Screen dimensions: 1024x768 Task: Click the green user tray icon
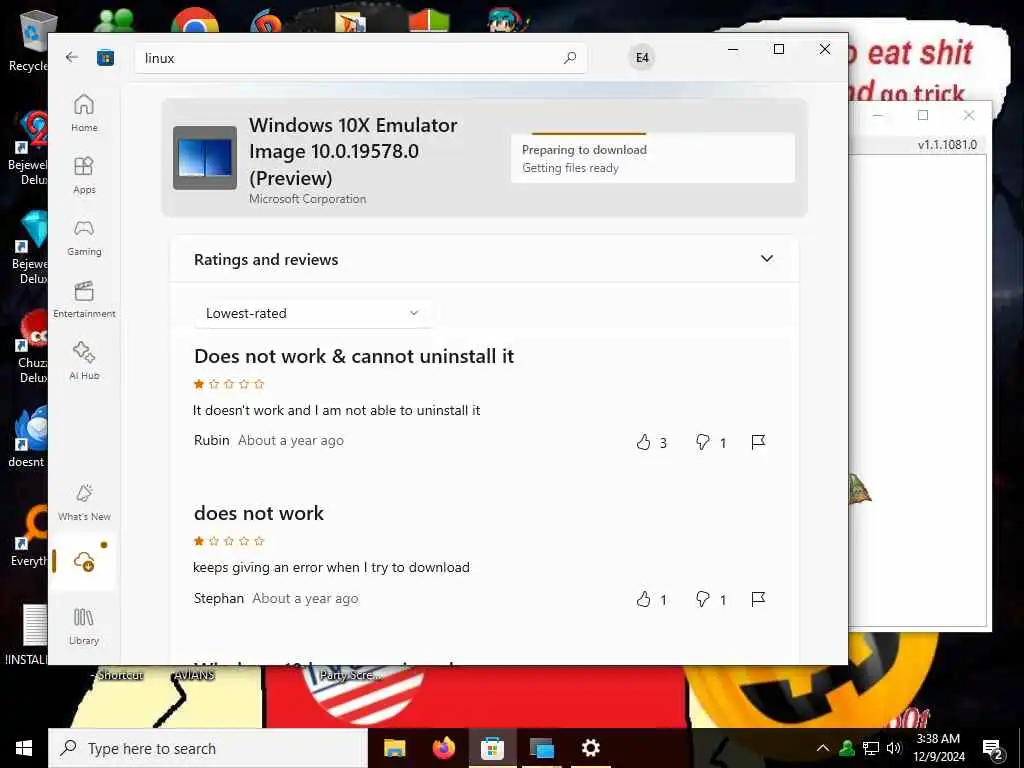click(x=847, y=748)
